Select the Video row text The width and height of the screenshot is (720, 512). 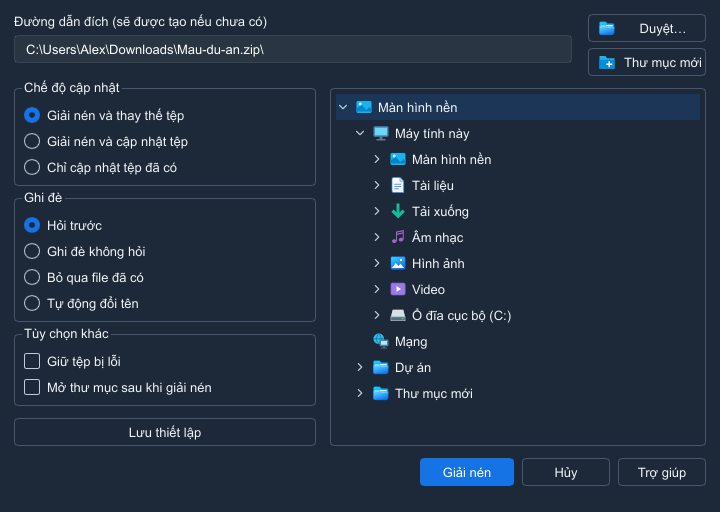(428, 290)
